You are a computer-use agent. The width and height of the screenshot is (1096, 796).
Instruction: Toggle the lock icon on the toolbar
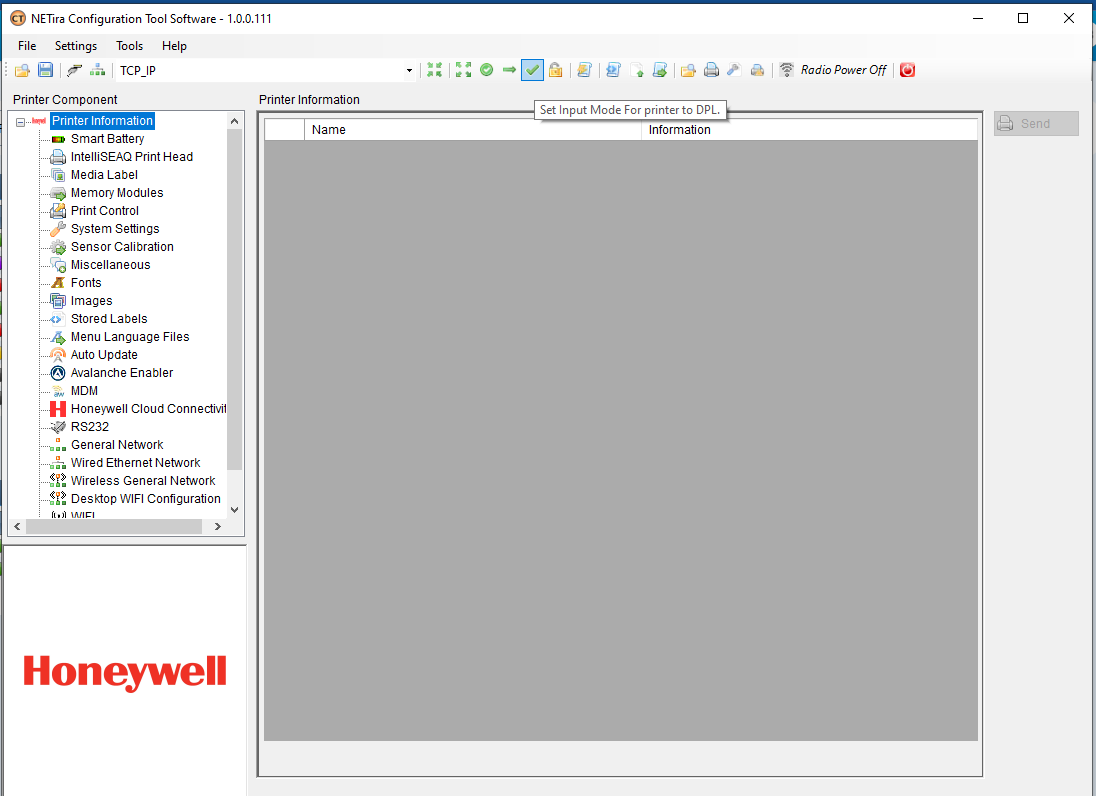(557, 70)
